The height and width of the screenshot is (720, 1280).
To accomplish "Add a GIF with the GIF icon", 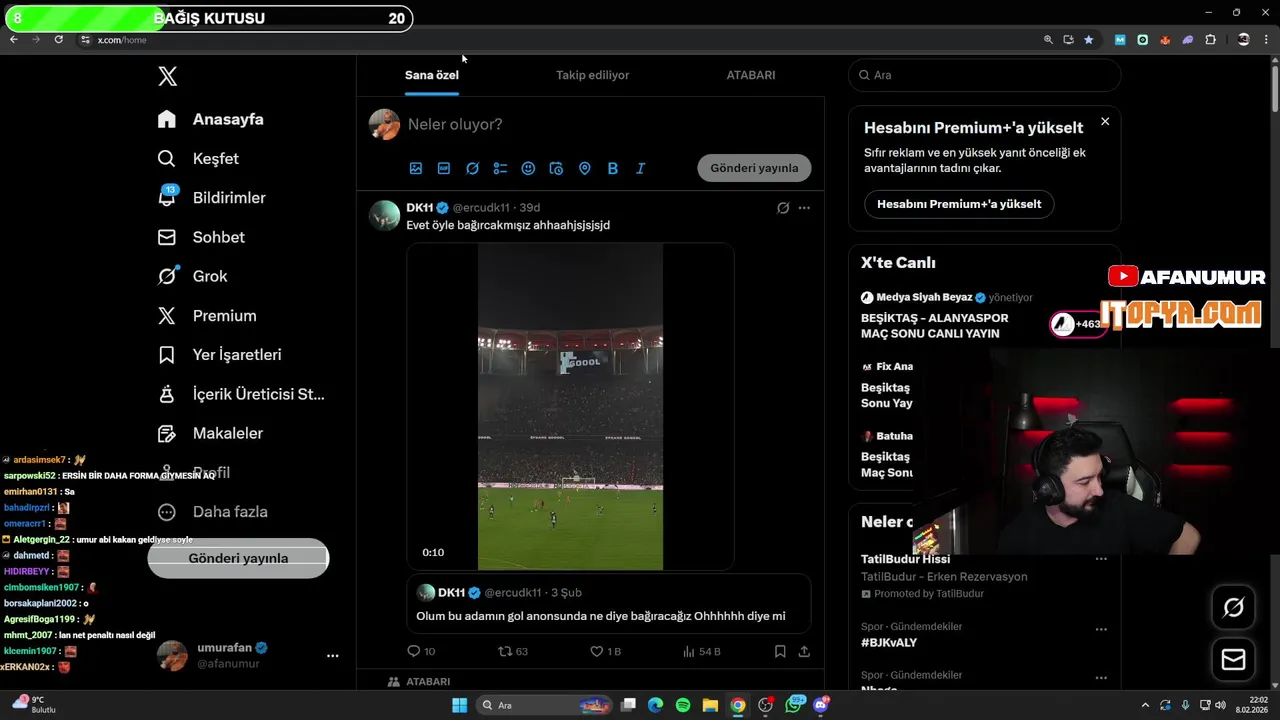I will (444, 168).
